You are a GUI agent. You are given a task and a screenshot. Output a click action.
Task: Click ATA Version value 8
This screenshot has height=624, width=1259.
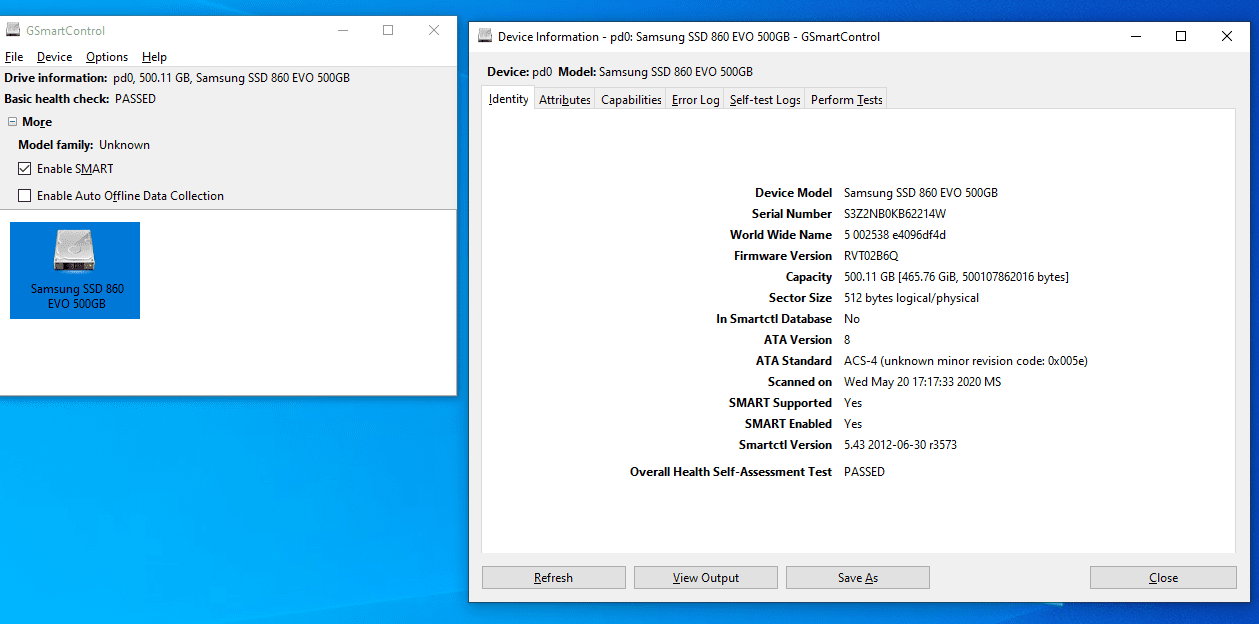(x=847, y=340)
